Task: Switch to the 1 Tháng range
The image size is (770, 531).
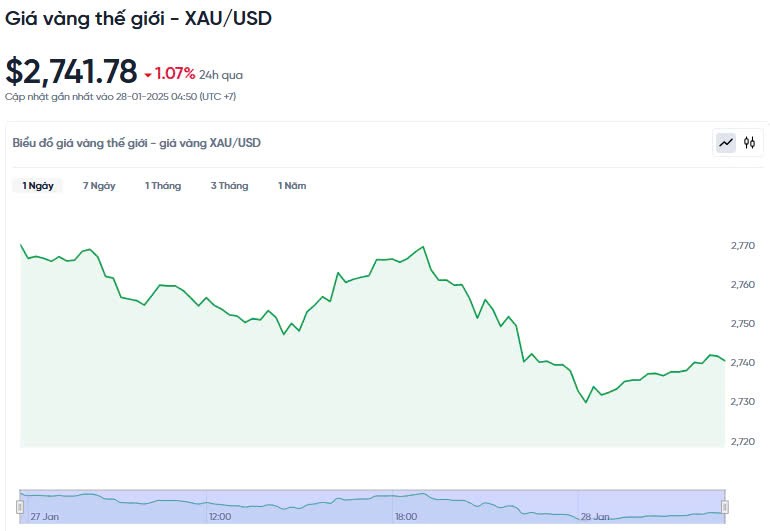Action: tap(163, 186)
